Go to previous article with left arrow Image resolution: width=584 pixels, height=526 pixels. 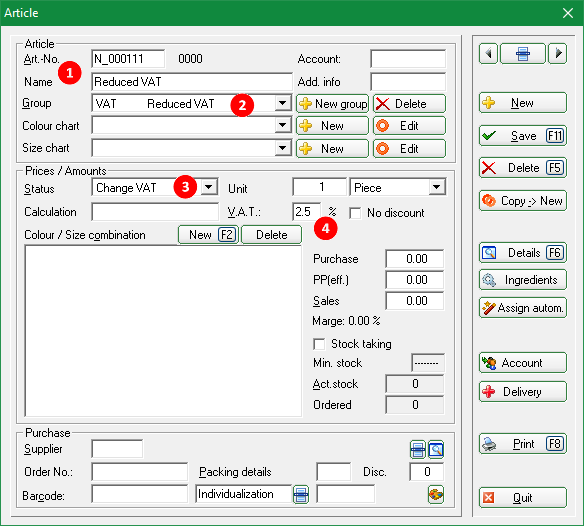coord(488,54)
